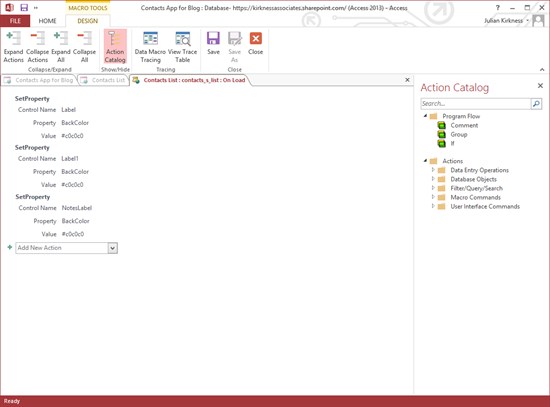
Task: Switch to the Contacts List document tab
Action: (103, 80)
